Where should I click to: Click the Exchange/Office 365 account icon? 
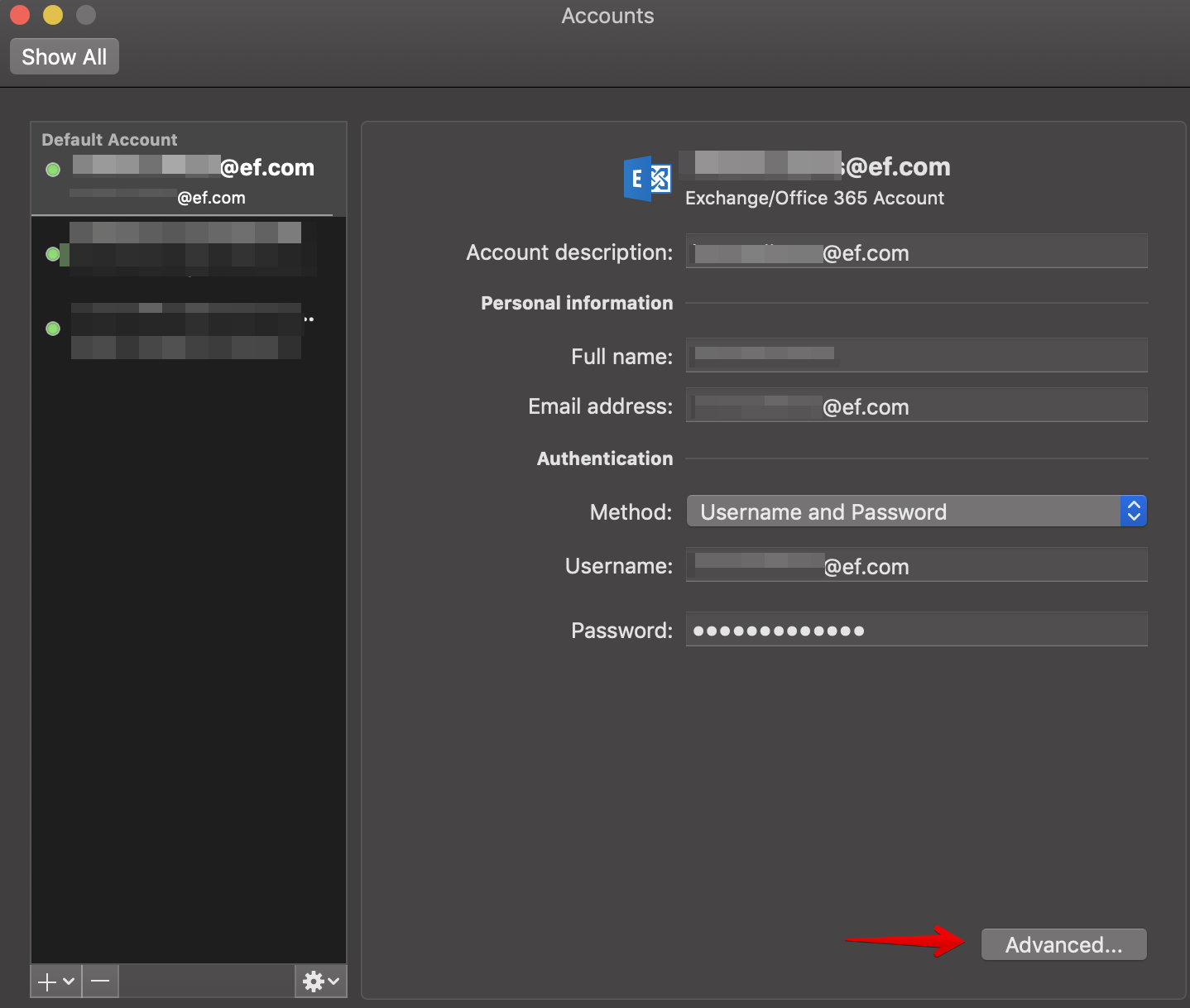pos(647,179)
